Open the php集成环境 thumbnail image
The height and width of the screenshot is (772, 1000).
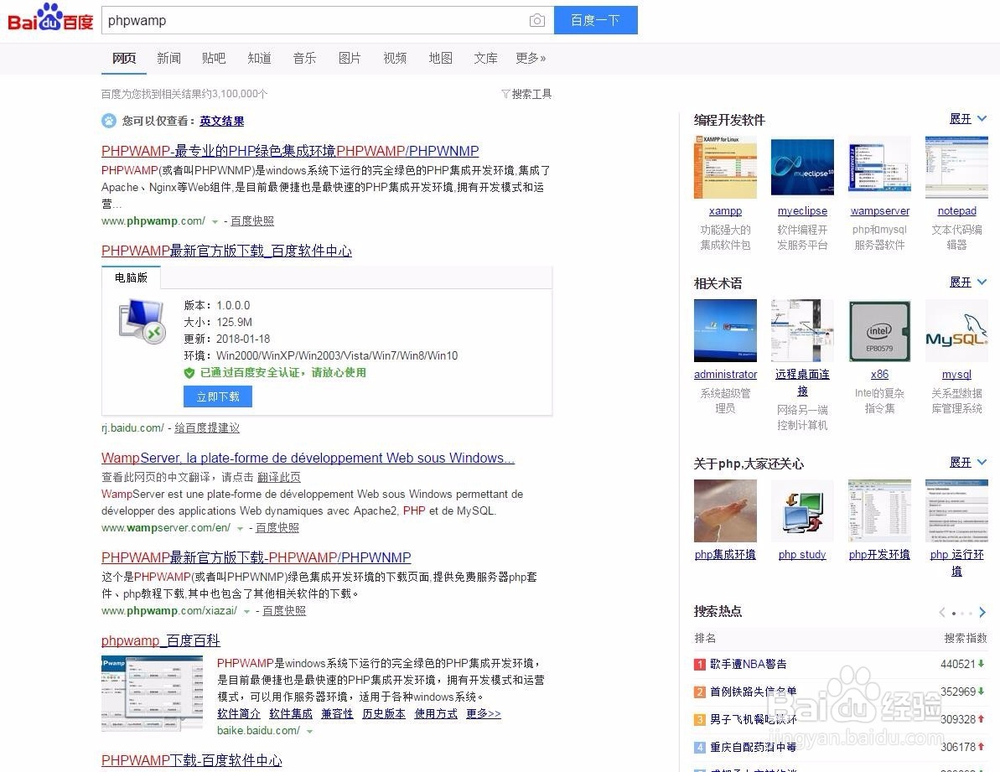(x=725, y=511)
